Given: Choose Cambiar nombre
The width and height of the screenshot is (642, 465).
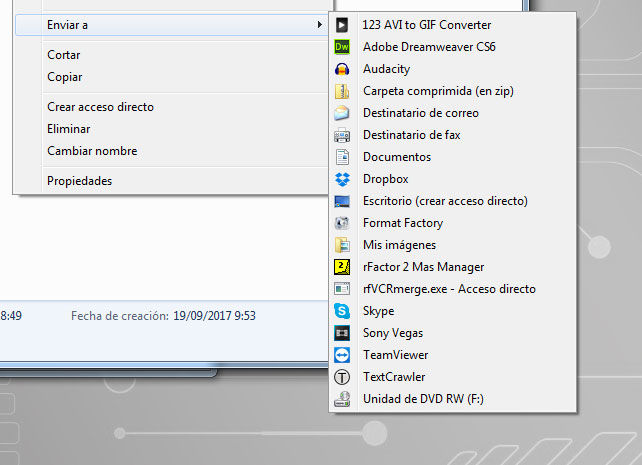Looking at the screenshot, I should (x=171, y=151).
